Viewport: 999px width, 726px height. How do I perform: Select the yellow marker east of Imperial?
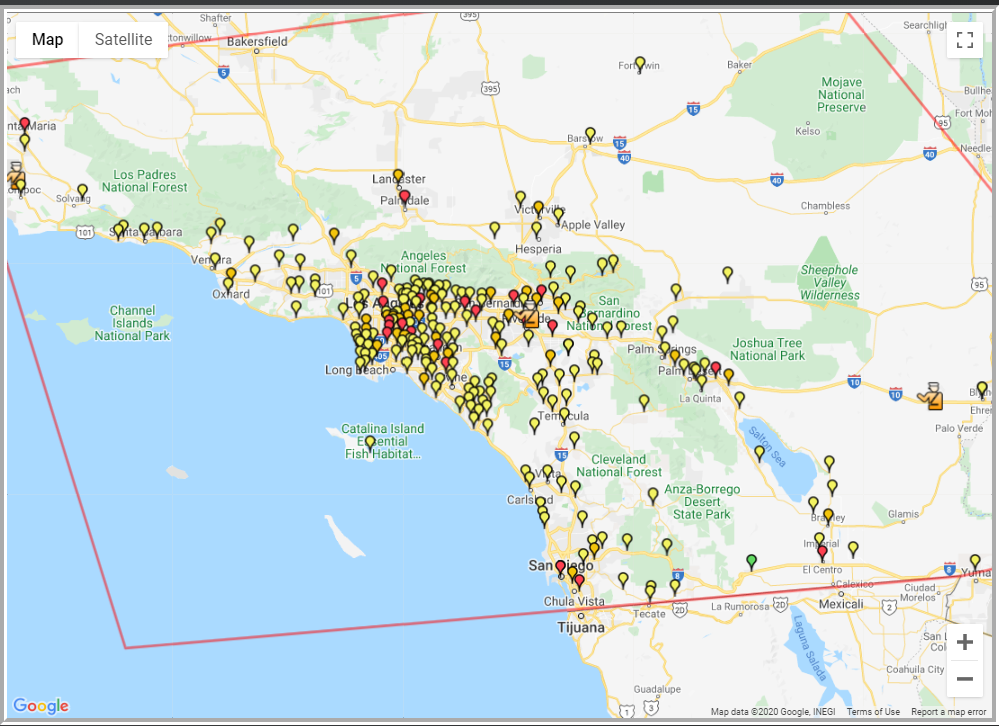853,550
